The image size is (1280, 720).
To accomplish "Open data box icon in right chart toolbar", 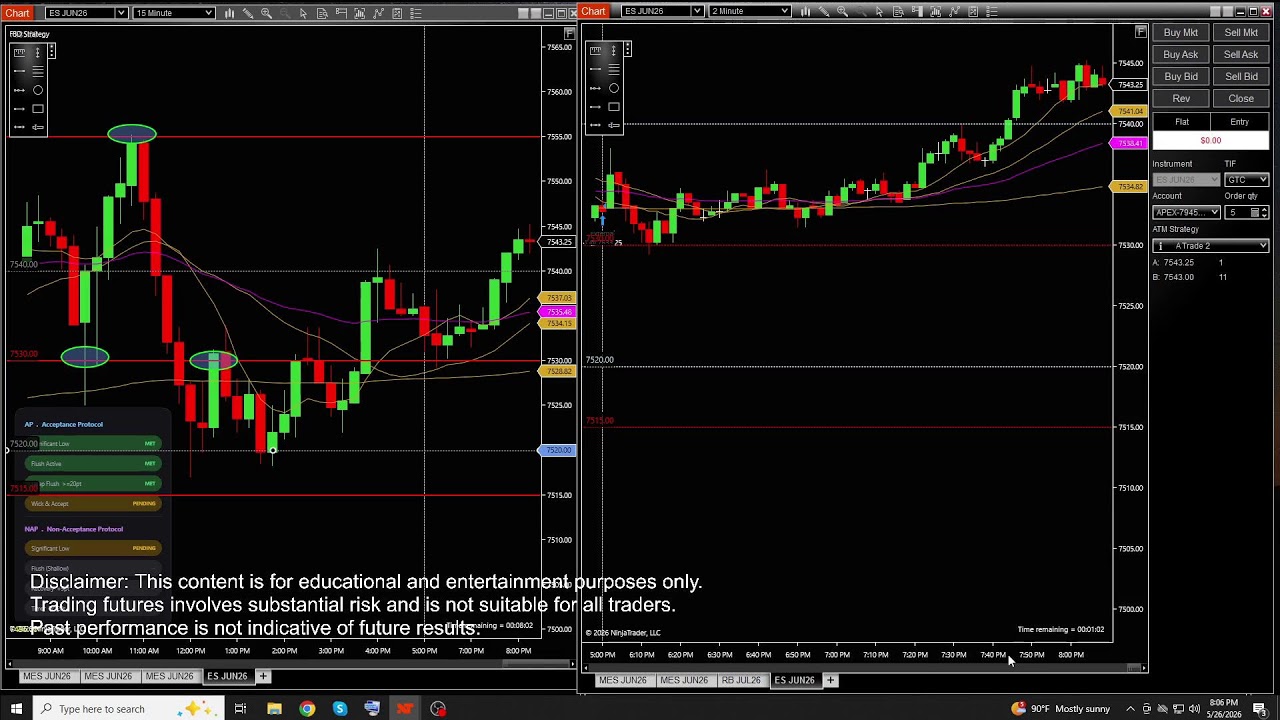I will click(898, 11).
